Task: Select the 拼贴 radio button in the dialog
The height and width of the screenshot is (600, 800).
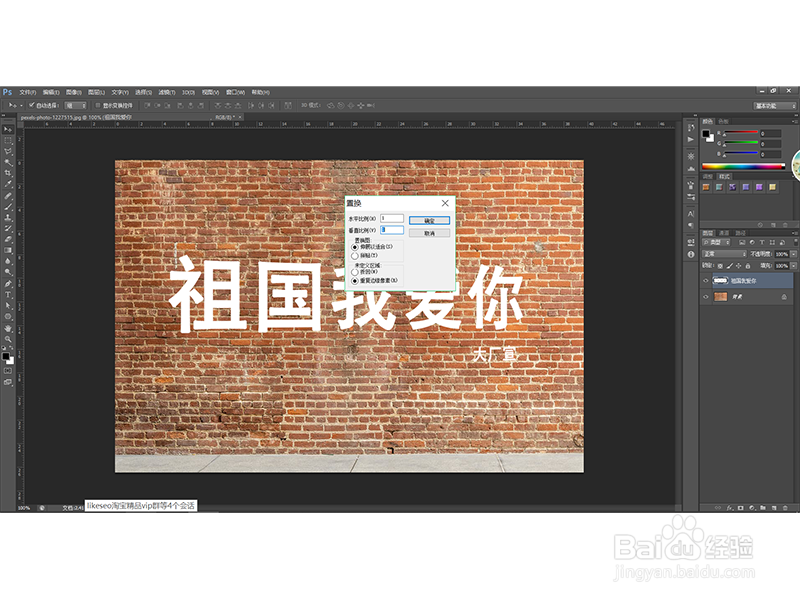Action: 355,255
